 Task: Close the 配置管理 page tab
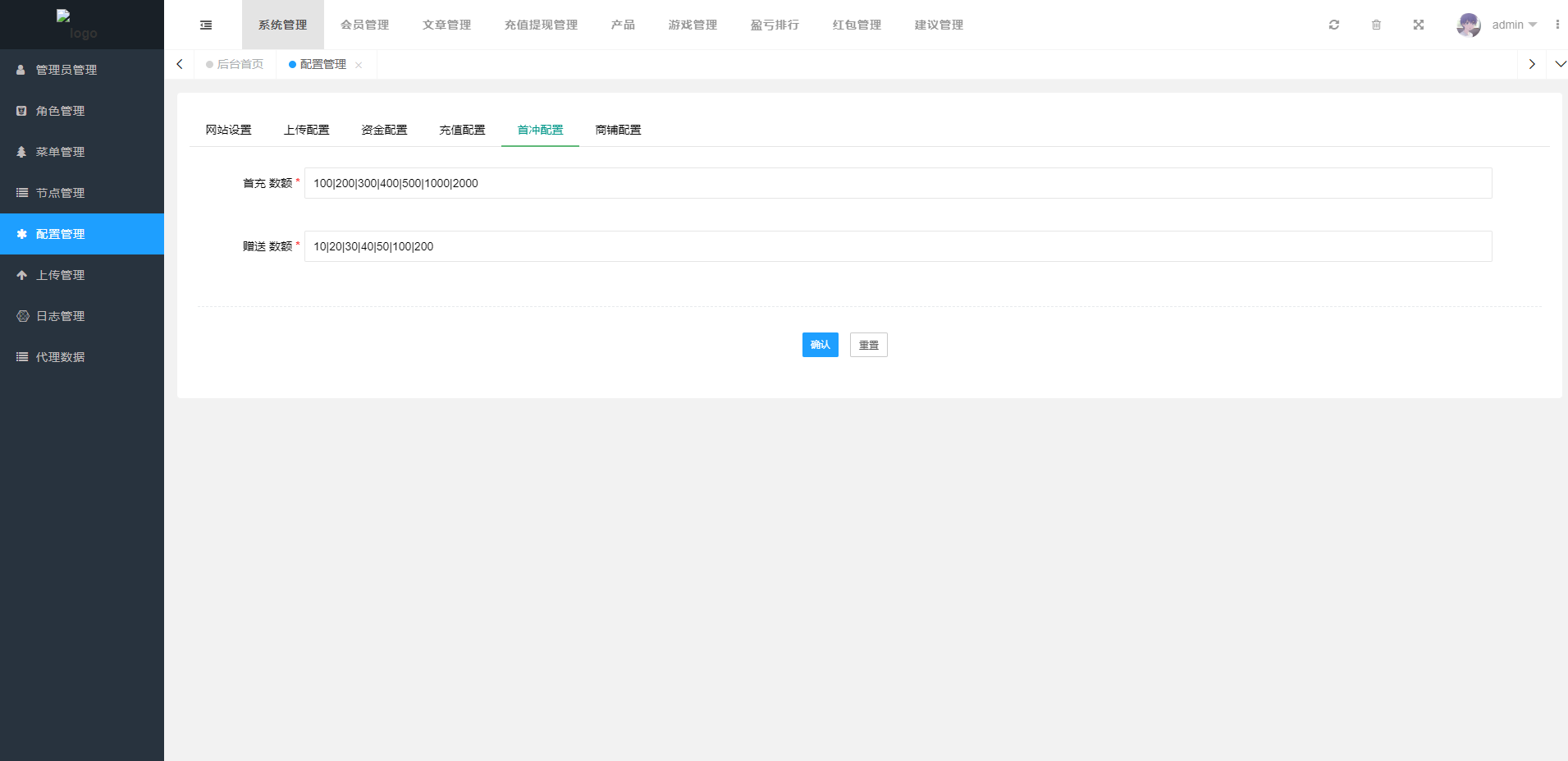359,65
